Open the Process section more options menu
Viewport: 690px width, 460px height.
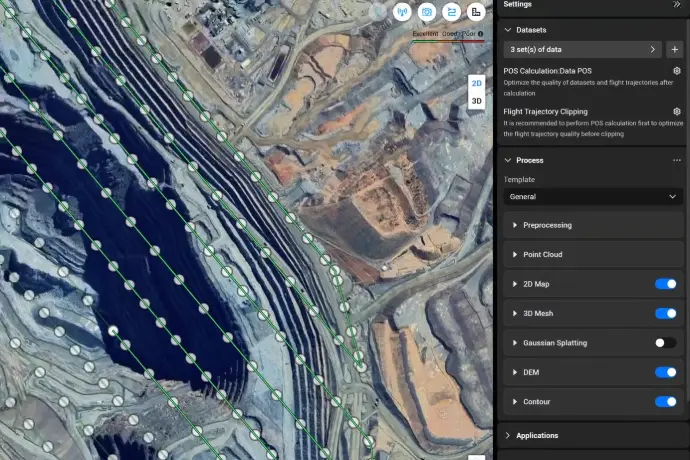pos(677,160)
